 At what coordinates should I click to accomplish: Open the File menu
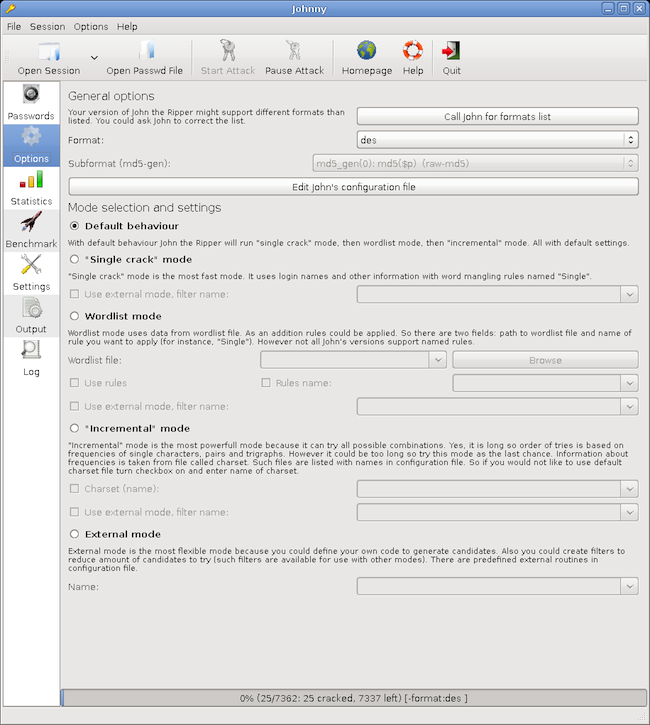14,27
